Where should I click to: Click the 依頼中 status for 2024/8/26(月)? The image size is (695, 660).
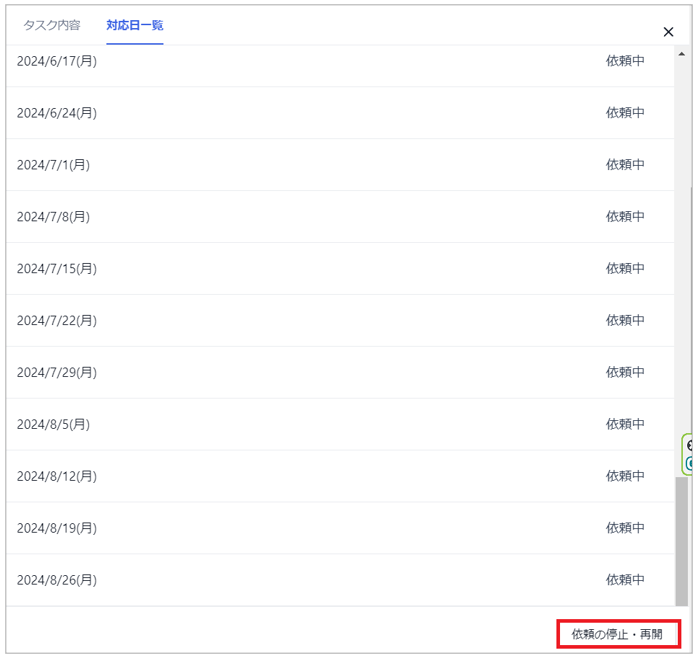coord(625,580)
